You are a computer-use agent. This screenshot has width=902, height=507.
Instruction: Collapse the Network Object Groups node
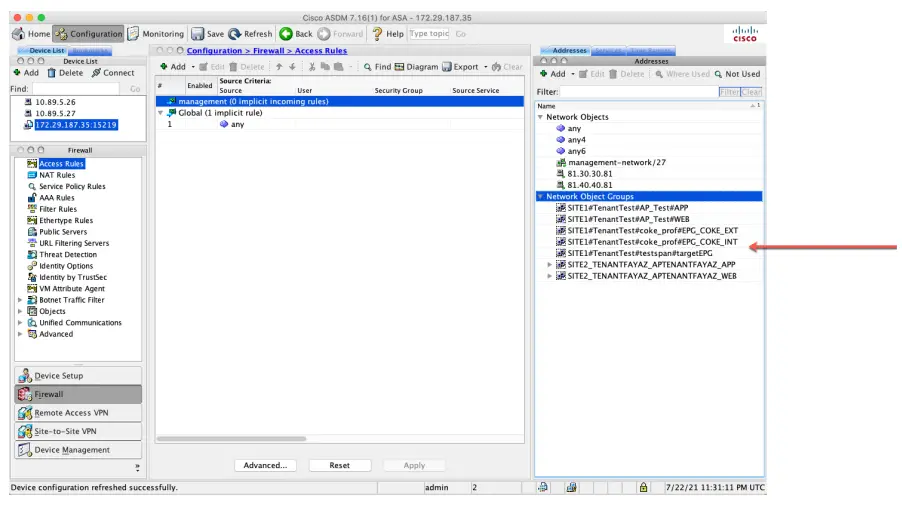(x=540, y=196)
